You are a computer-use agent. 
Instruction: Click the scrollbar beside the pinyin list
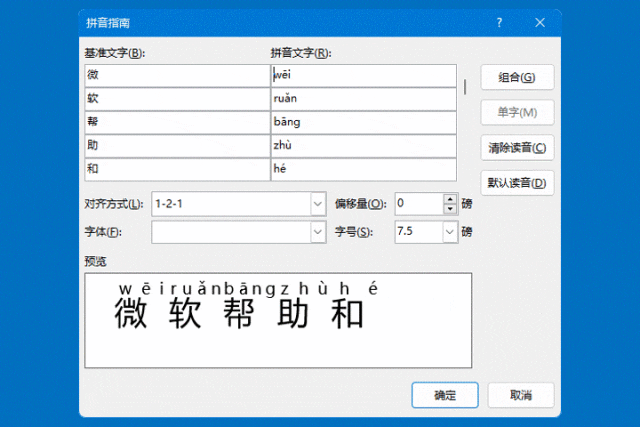pyautogui.click(x=465, y=87)
